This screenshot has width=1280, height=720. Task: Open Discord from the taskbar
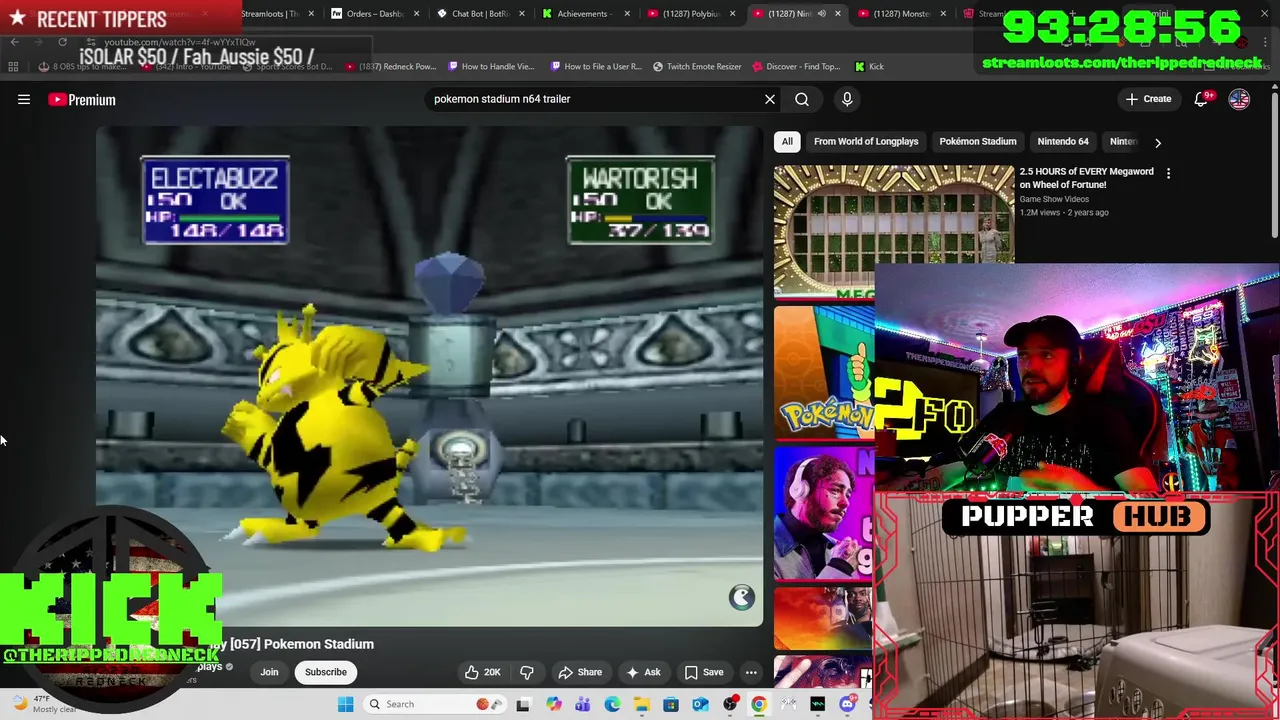tap(847, 704)
